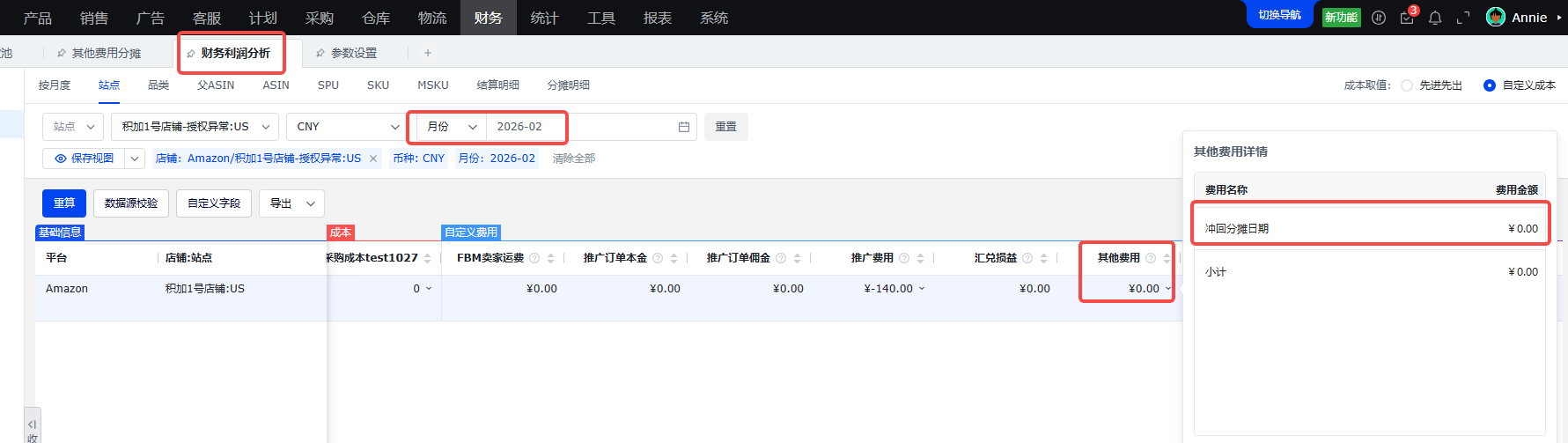
Task: Click help icon beside 推广订单佣金
Action: click(x=781, y=258)
